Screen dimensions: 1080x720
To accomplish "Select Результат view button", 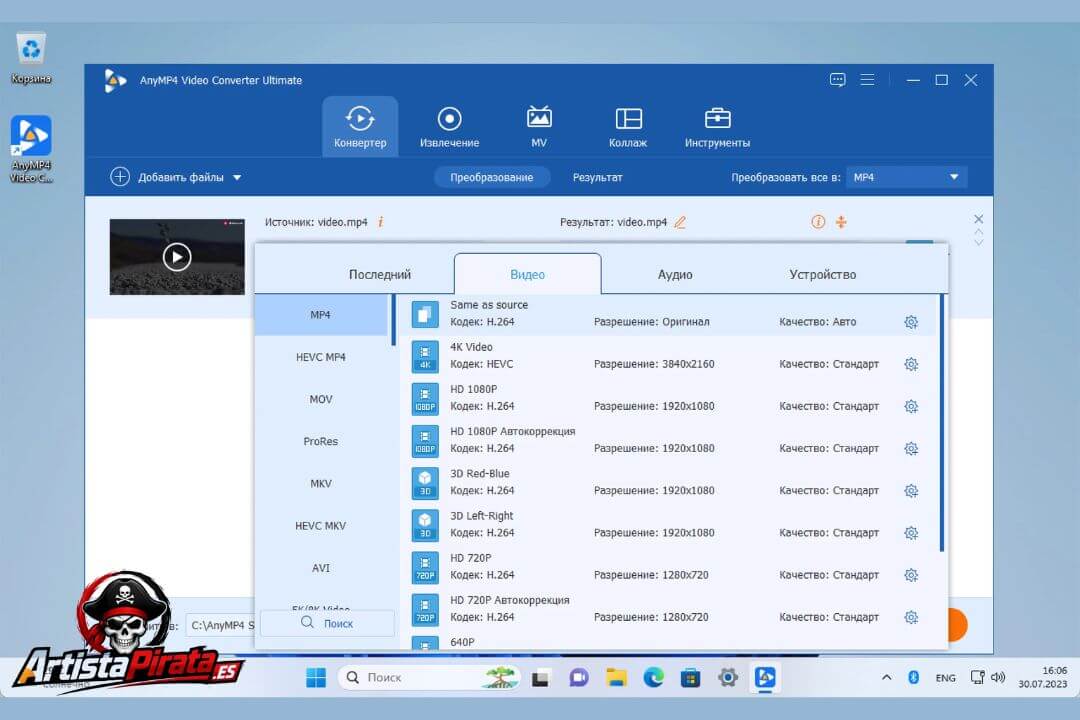I will coord(597,177).
